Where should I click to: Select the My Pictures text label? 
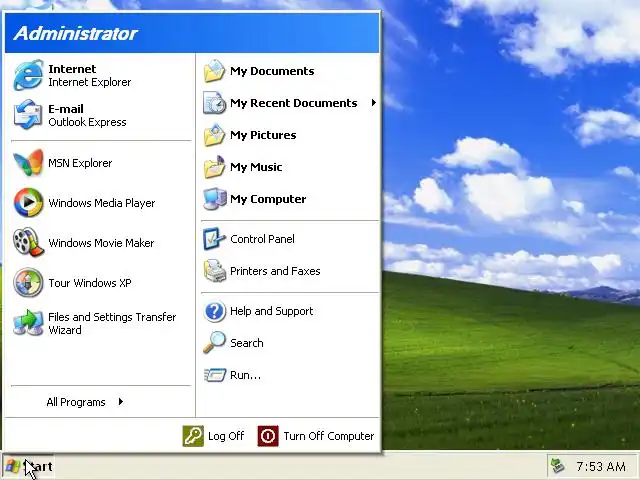click(263, 135)
